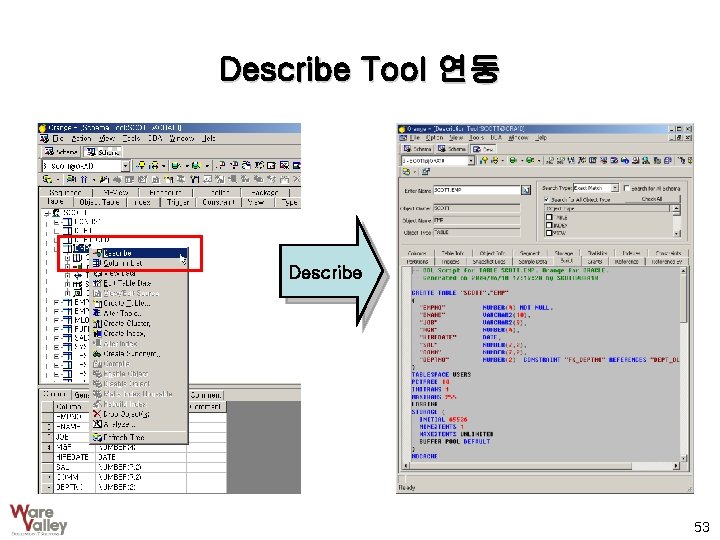Toggle Search for All Schema checkbox
Screen dimensions: 720x540
tap(626, 188)
